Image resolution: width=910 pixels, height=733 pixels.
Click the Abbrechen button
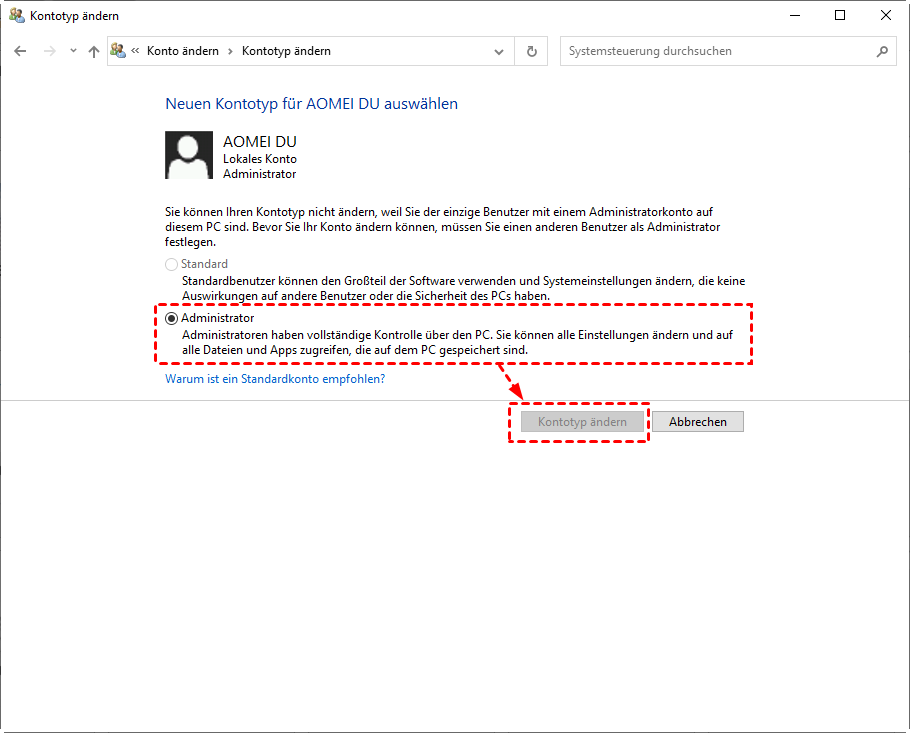pos(698,422)
